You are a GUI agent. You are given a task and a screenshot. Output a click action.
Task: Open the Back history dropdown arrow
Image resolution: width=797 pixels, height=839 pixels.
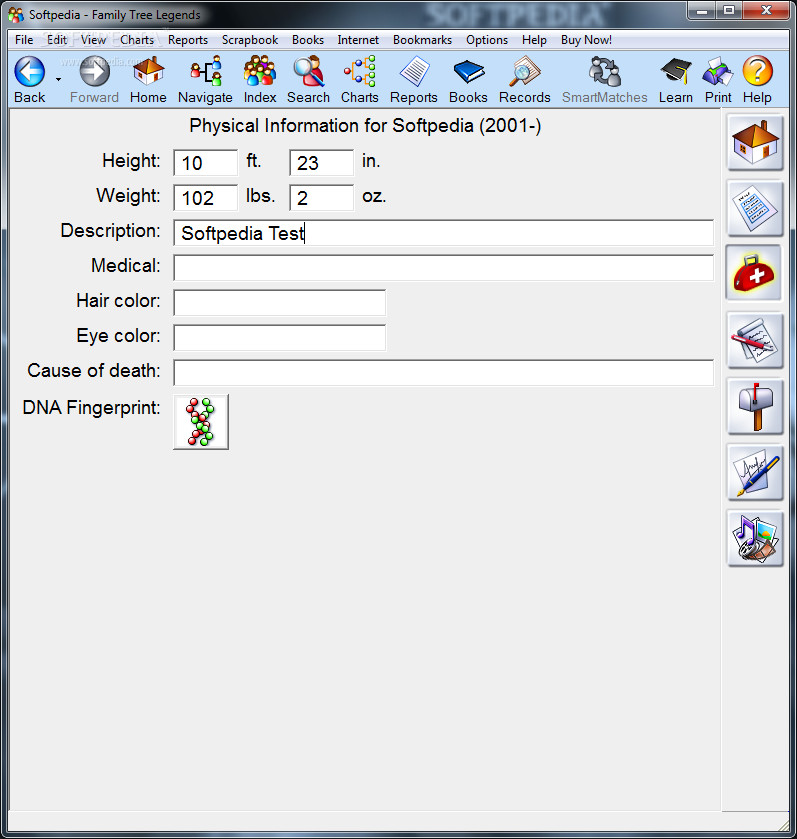point(58,79)
